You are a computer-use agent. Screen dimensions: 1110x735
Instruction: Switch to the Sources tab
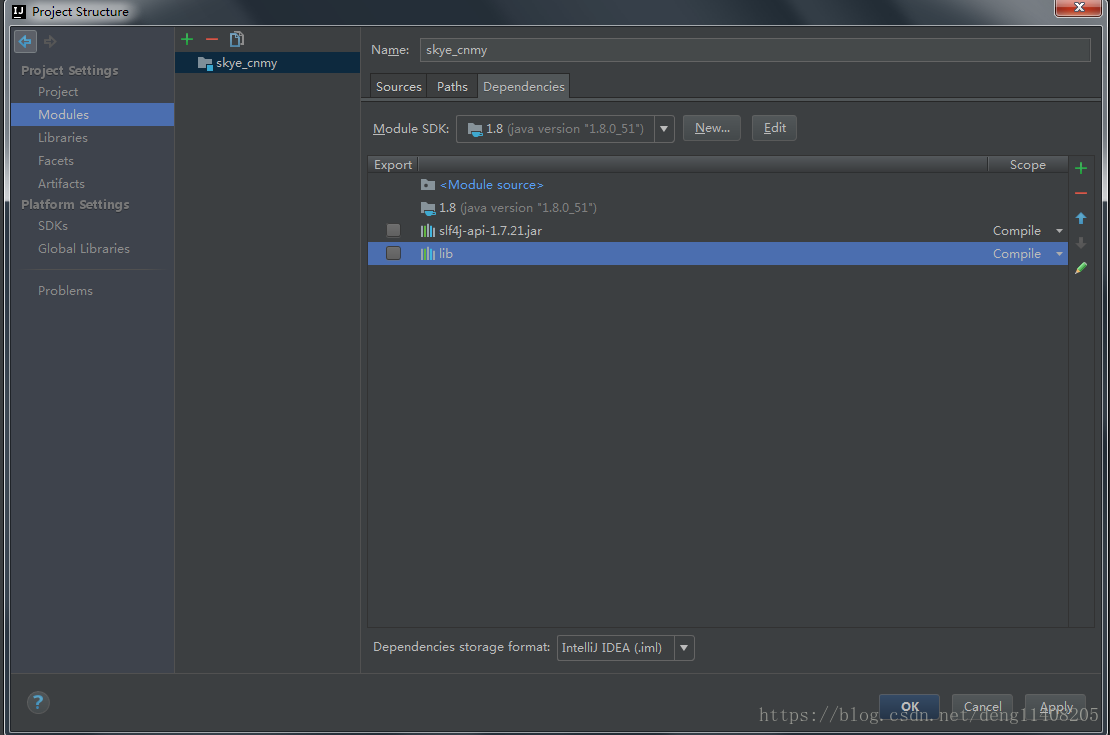pyautogui.click(x=399, y=86)
